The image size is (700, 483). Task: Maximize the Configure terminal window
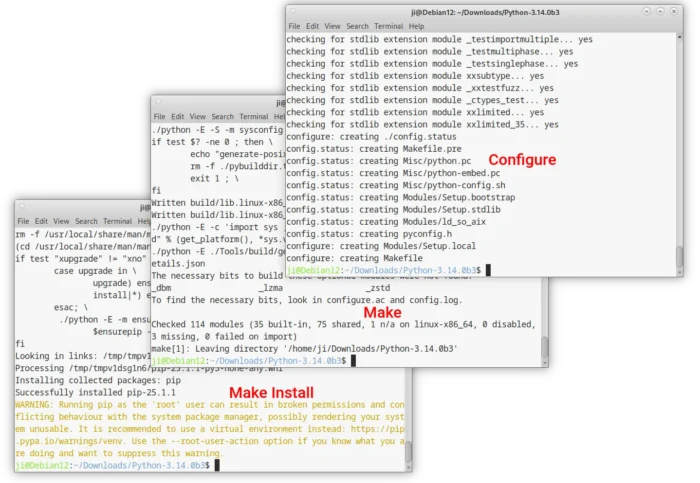click(660, 11)
